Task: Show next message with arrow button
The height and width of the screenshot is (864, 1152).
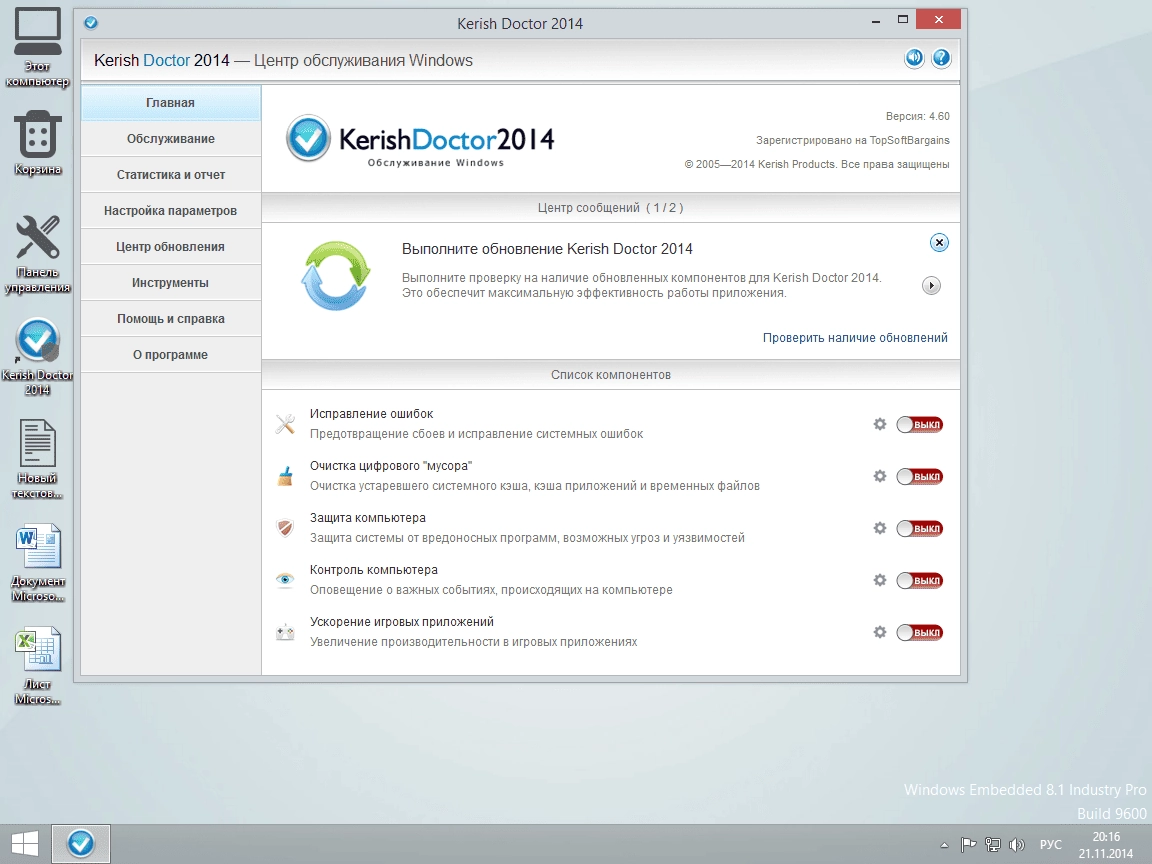Action: point(931,285)
